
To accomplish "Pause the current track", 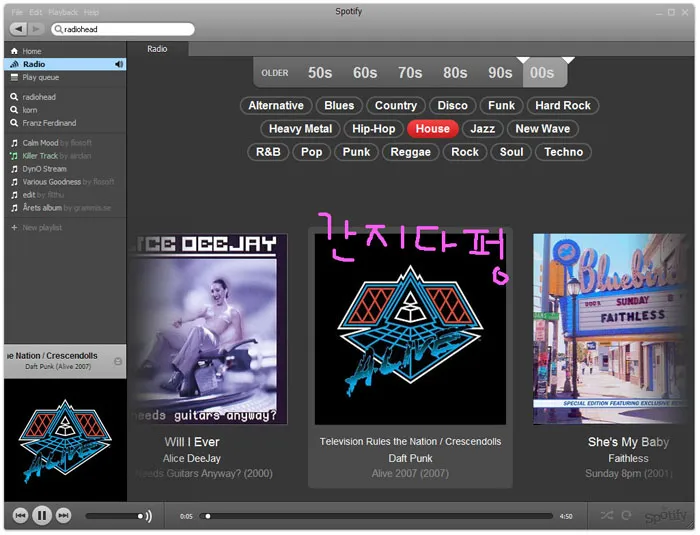I will 42,516.
